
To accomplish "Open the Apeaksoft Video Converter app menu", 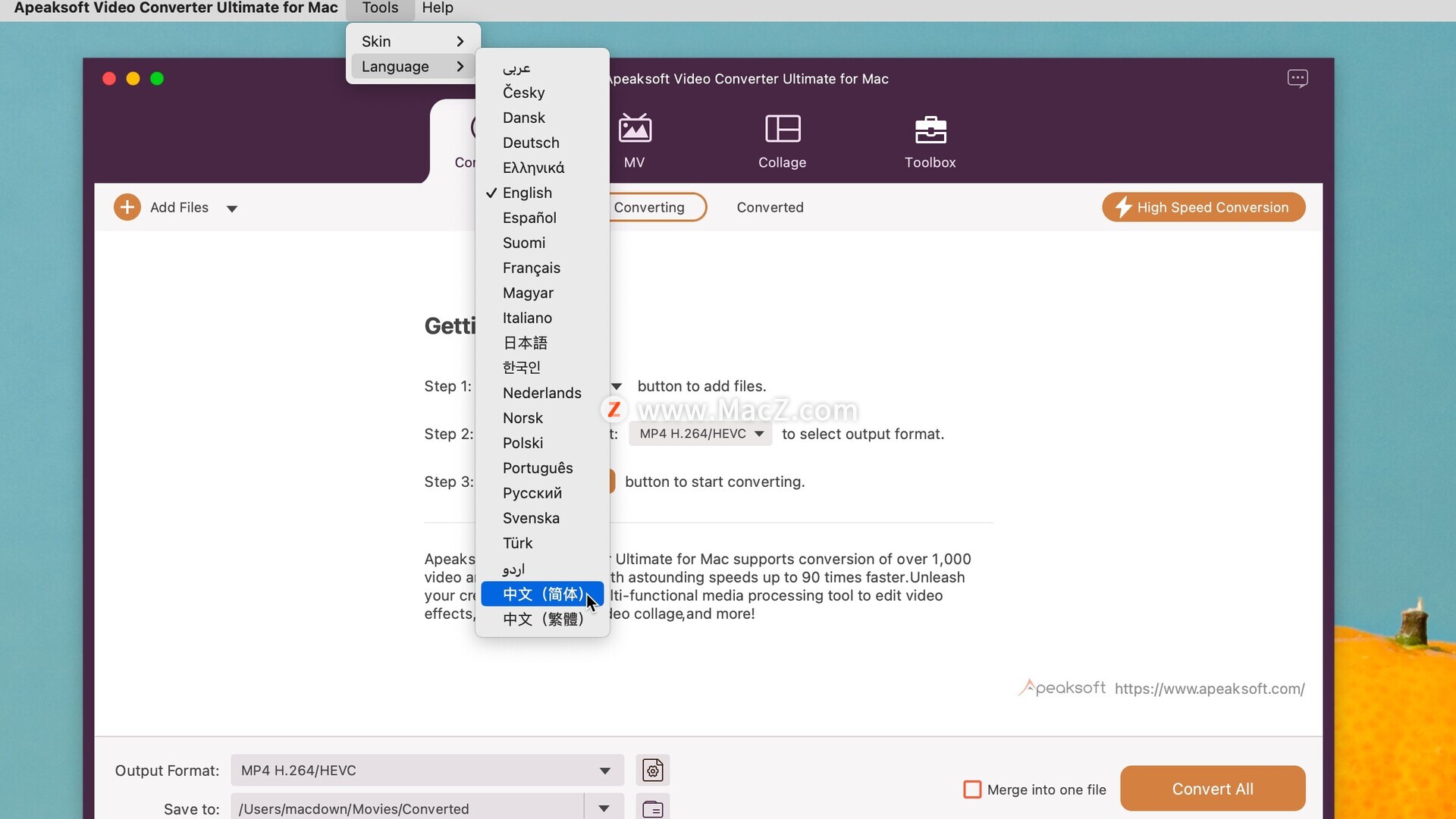I will [x=176, y=8].
